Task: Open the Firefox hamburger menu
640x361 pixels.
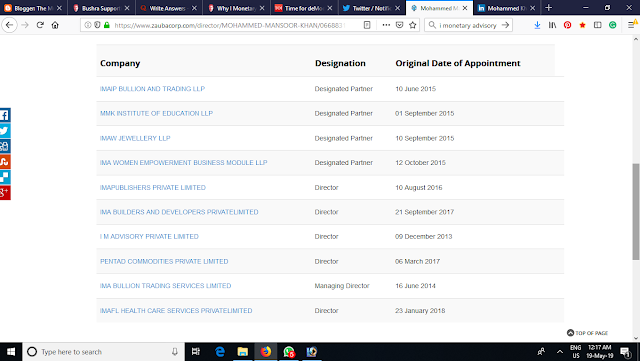Action: [631, 25]
